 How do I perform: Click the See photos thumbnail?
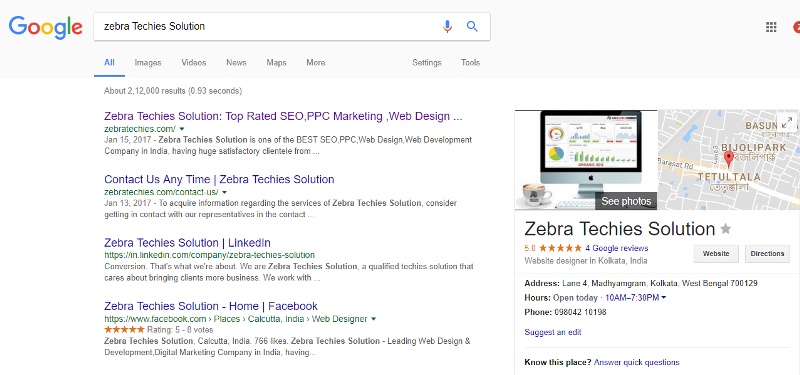pyautogui.click(x=586, y=160)
